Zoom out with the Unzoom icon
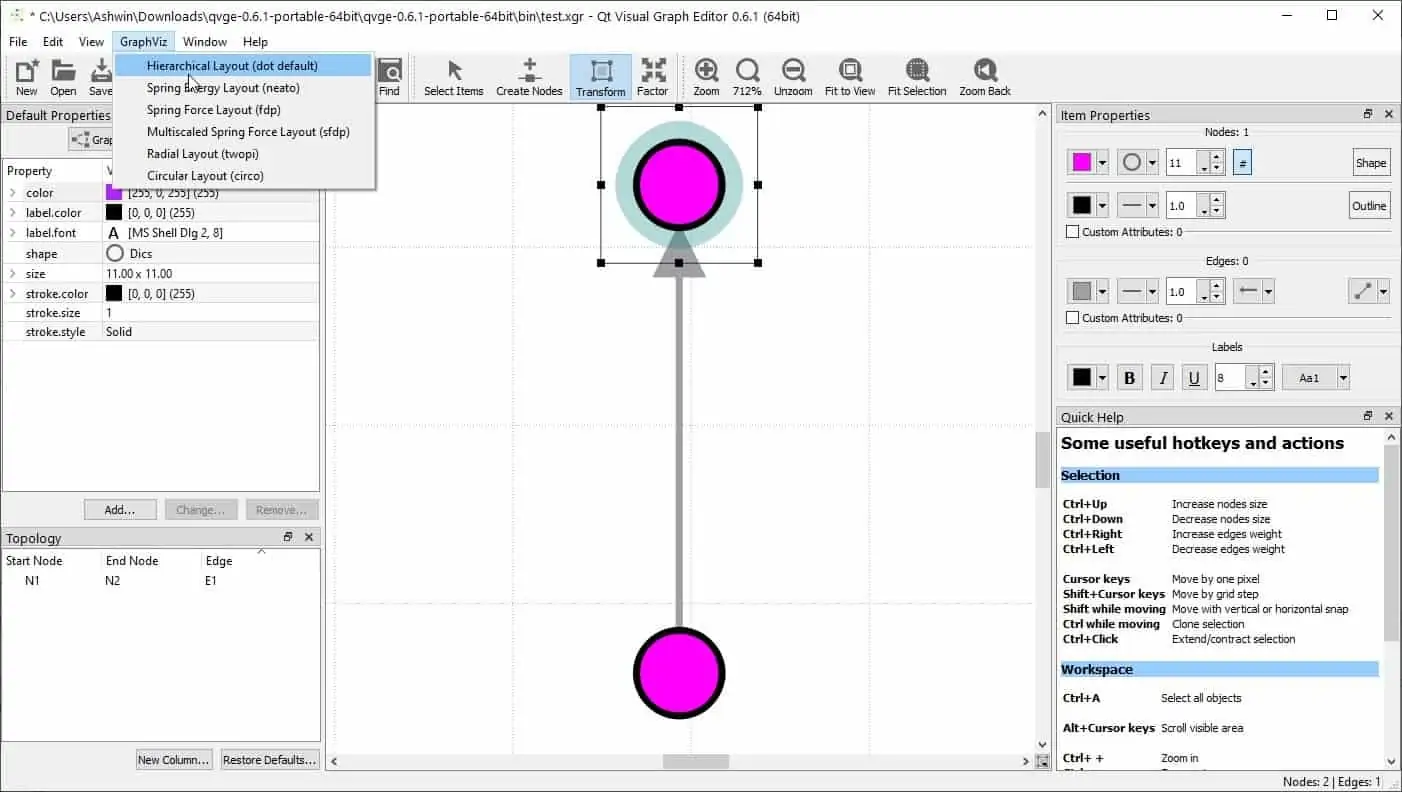The height and width of the screenshot is (792, 1402). pyautogui.click(x=793, y=78)
